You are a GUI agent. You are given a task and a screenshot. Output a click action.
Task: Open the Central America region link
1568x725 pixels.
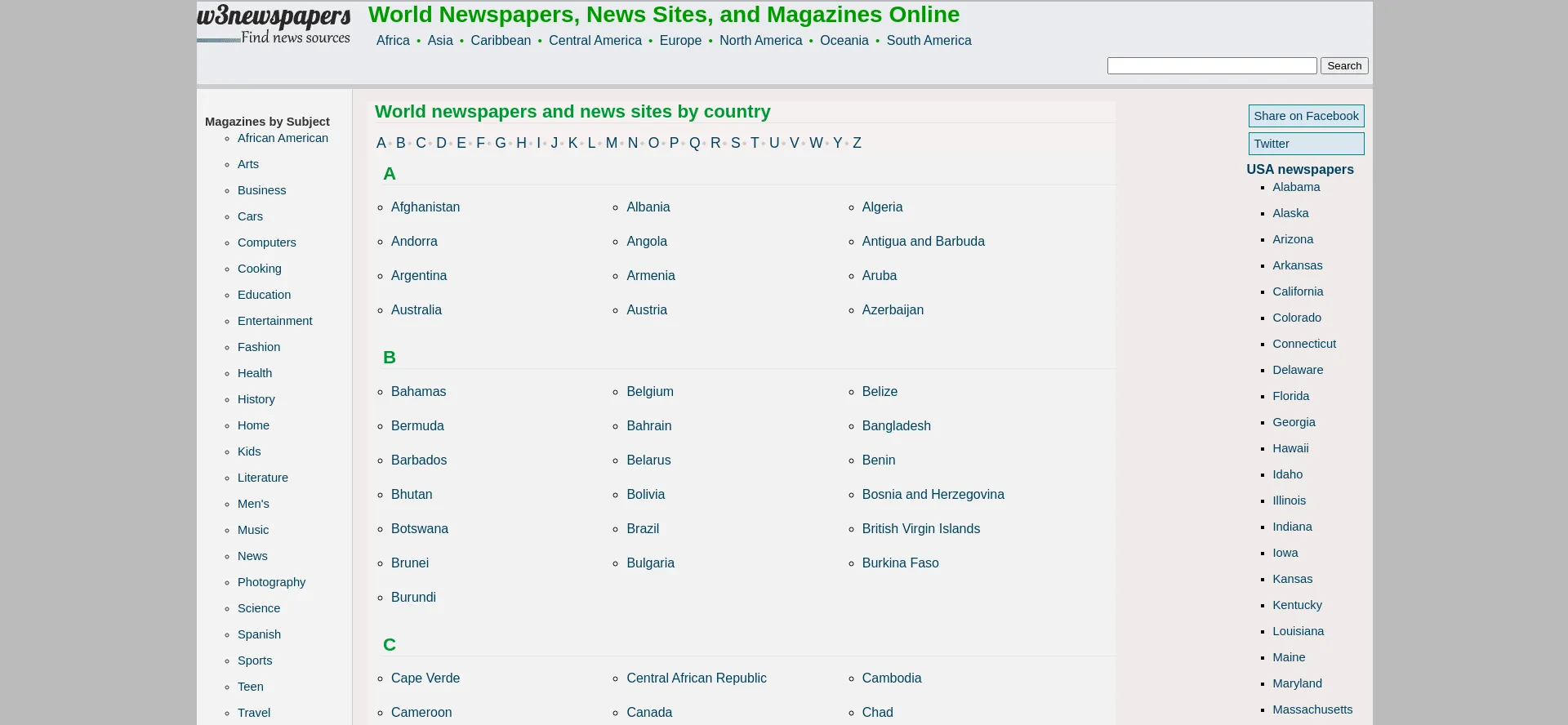pos(595,40)
